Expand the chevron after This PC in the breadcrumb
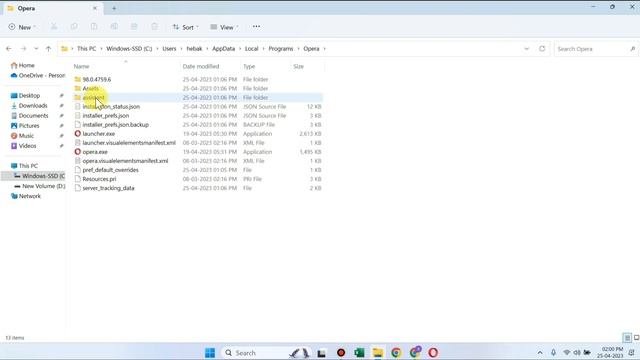640x360 pixels. [101, 49]
